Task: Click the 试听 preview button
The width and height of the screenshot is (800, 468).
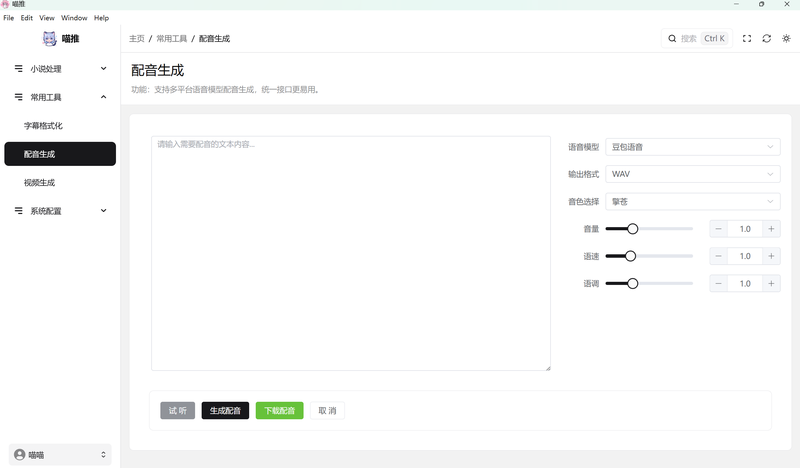Action: point(178,410)
